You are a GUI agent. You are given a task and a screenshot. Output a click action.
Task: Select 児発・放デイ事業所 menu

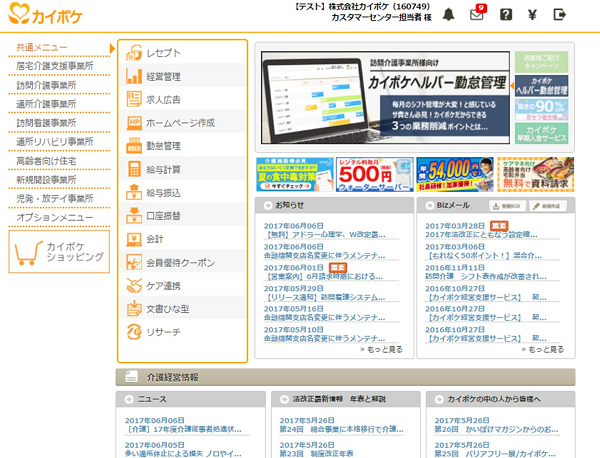coord(55,199)
